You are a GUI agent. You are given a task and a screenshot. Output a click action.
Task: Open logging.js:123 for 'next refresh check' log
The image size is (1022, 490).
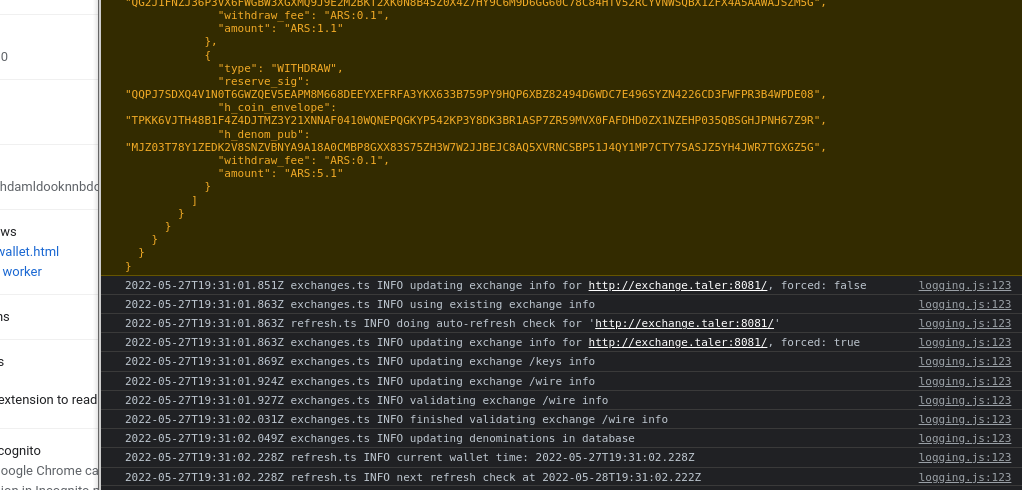click(x=964, y=477)
